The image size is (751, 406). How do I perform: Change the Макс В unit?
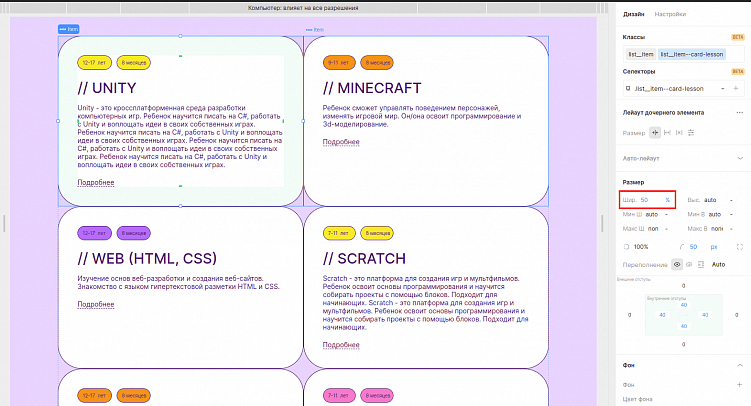[x=731, y=229]
